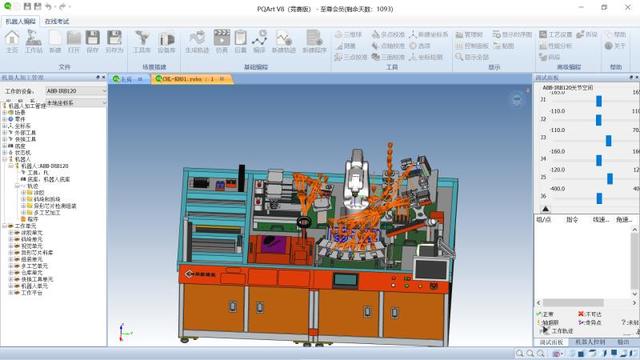Screen dimensions: 640x360
Task: Click the redo arrow in title bar
Action: [63, 7]
